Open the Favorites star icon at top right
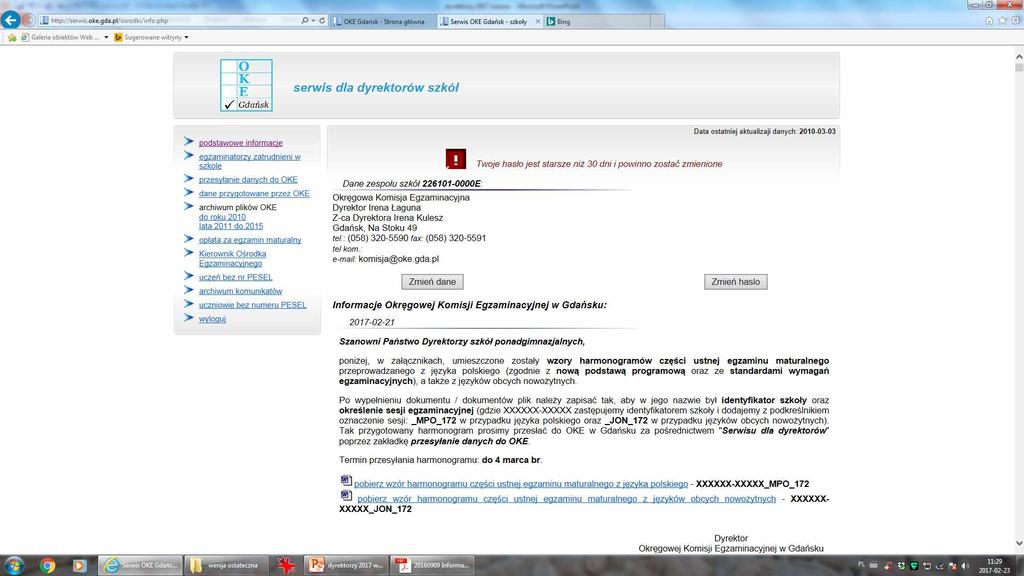Screen dimensions: 1024x576 pyautogui.click(x=1002, y=21)
